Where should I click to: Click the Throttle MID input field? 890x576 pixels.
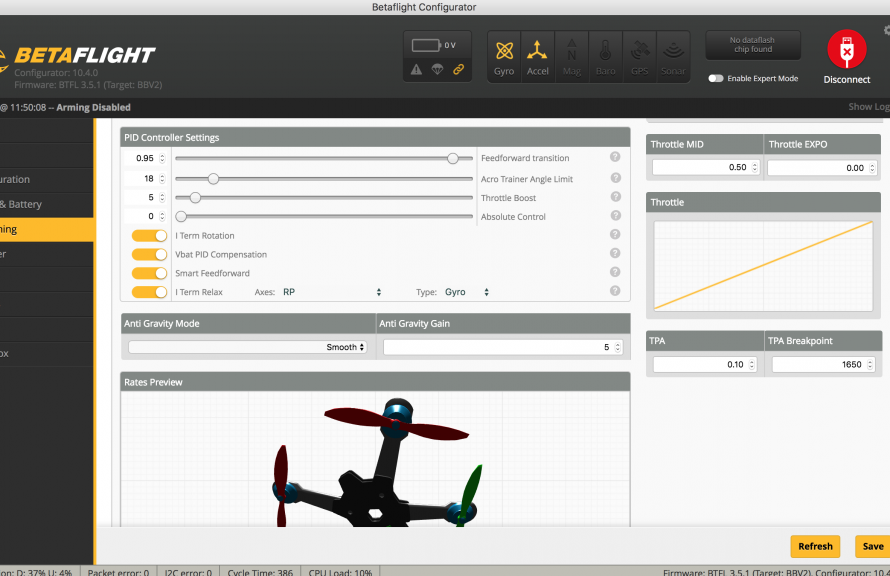click(x=706, y=167)
